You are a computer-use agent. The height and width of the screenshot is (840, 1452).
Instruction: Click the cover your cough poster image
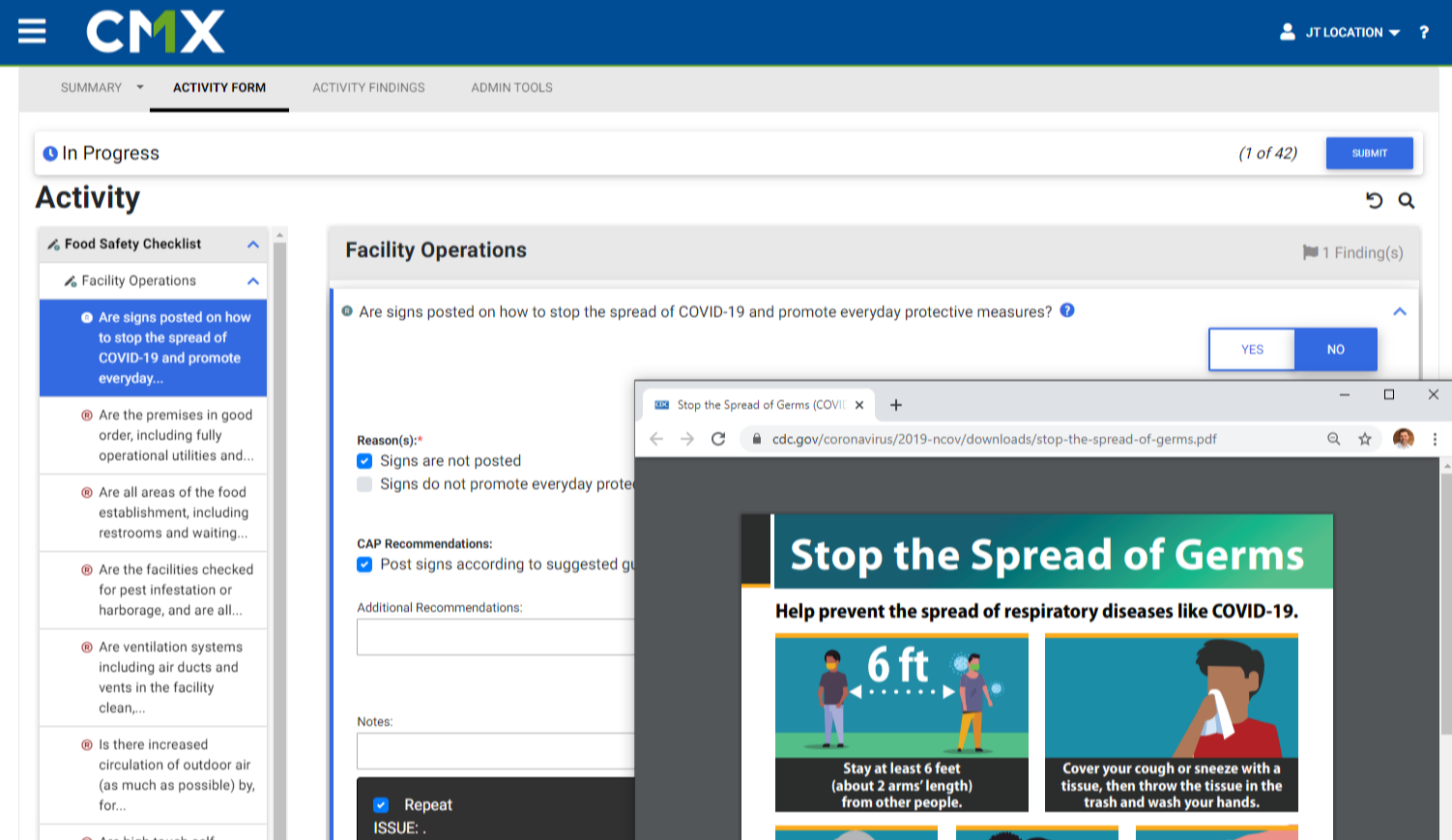[x=1172, y=723]
